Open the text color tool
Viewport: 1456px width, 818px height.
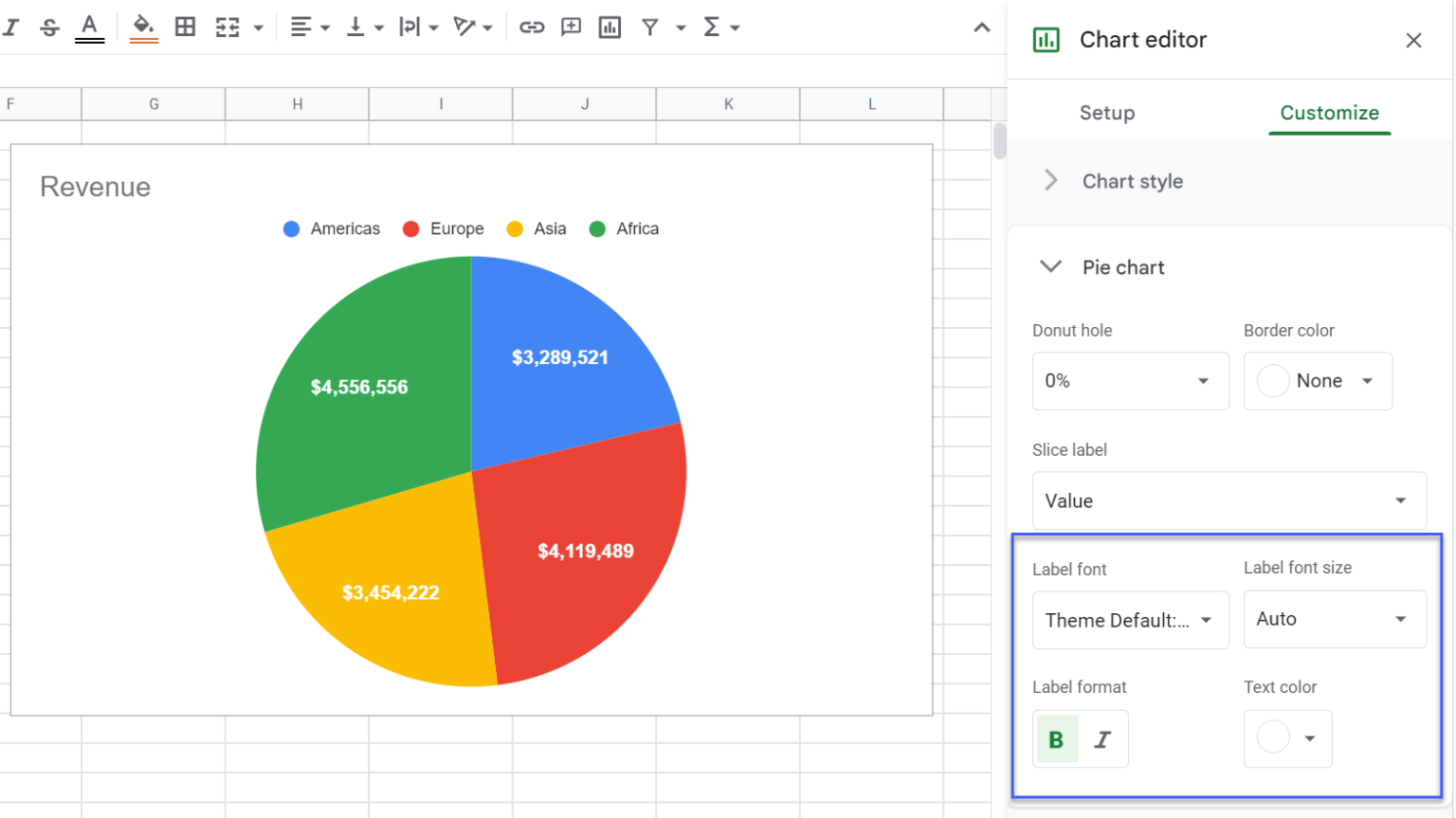pyautogui.click(x=89, y=27)
